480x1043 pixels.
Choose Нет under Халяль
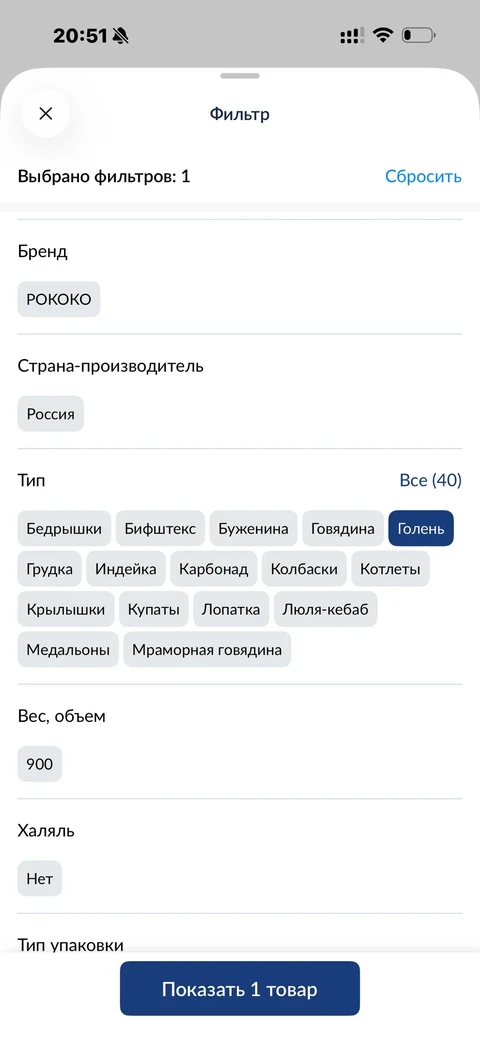(39, 879)
